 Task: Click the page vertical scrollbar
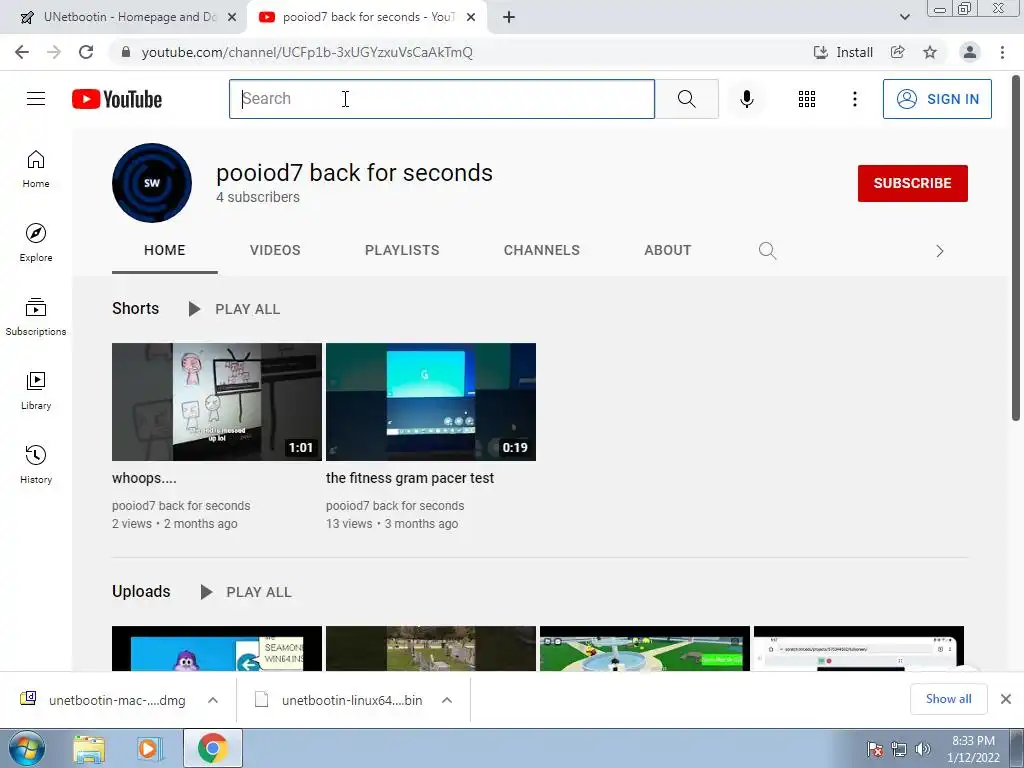click(x=1016, y=248)
